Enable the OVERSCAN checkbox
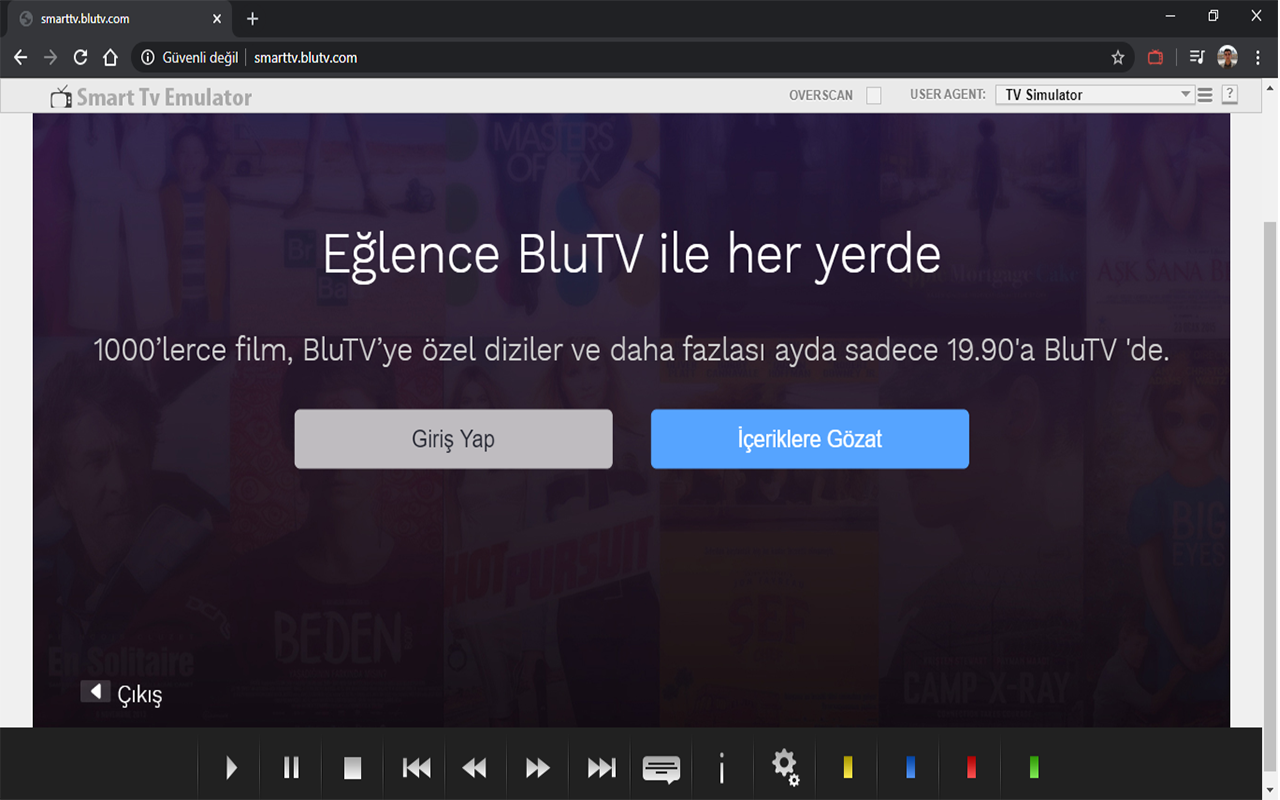The image size is (1280, 800). (x=874, y=95)
